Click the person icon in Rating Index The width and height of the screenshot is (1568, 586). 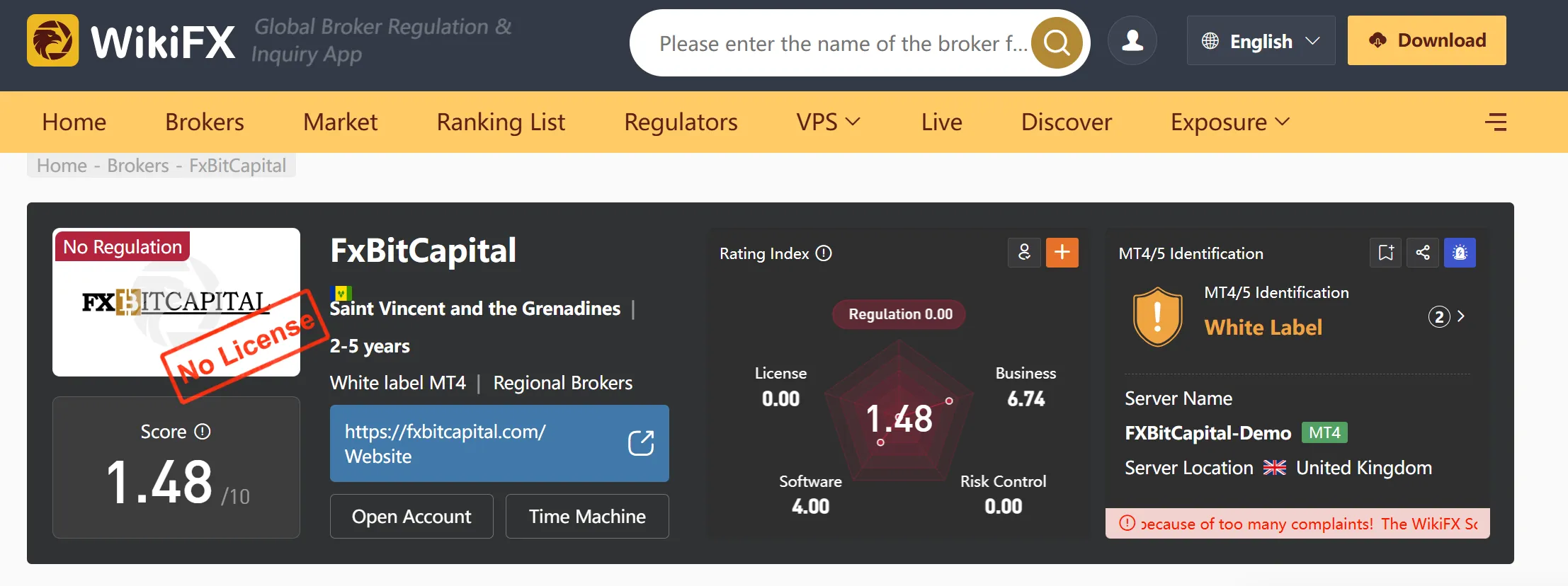coord(1024,253)
